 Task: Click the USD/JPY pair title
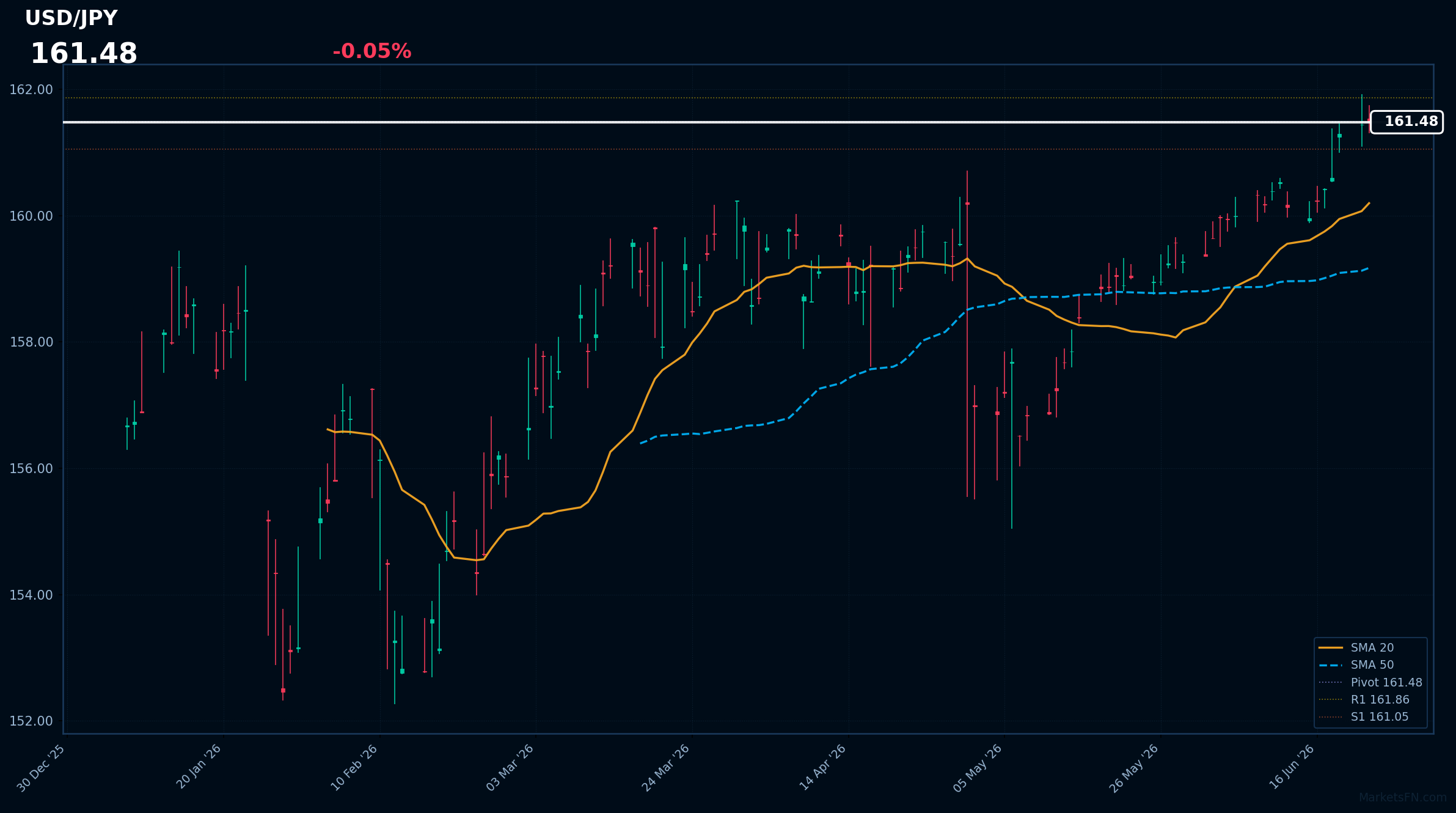click(x=71, y=18)
